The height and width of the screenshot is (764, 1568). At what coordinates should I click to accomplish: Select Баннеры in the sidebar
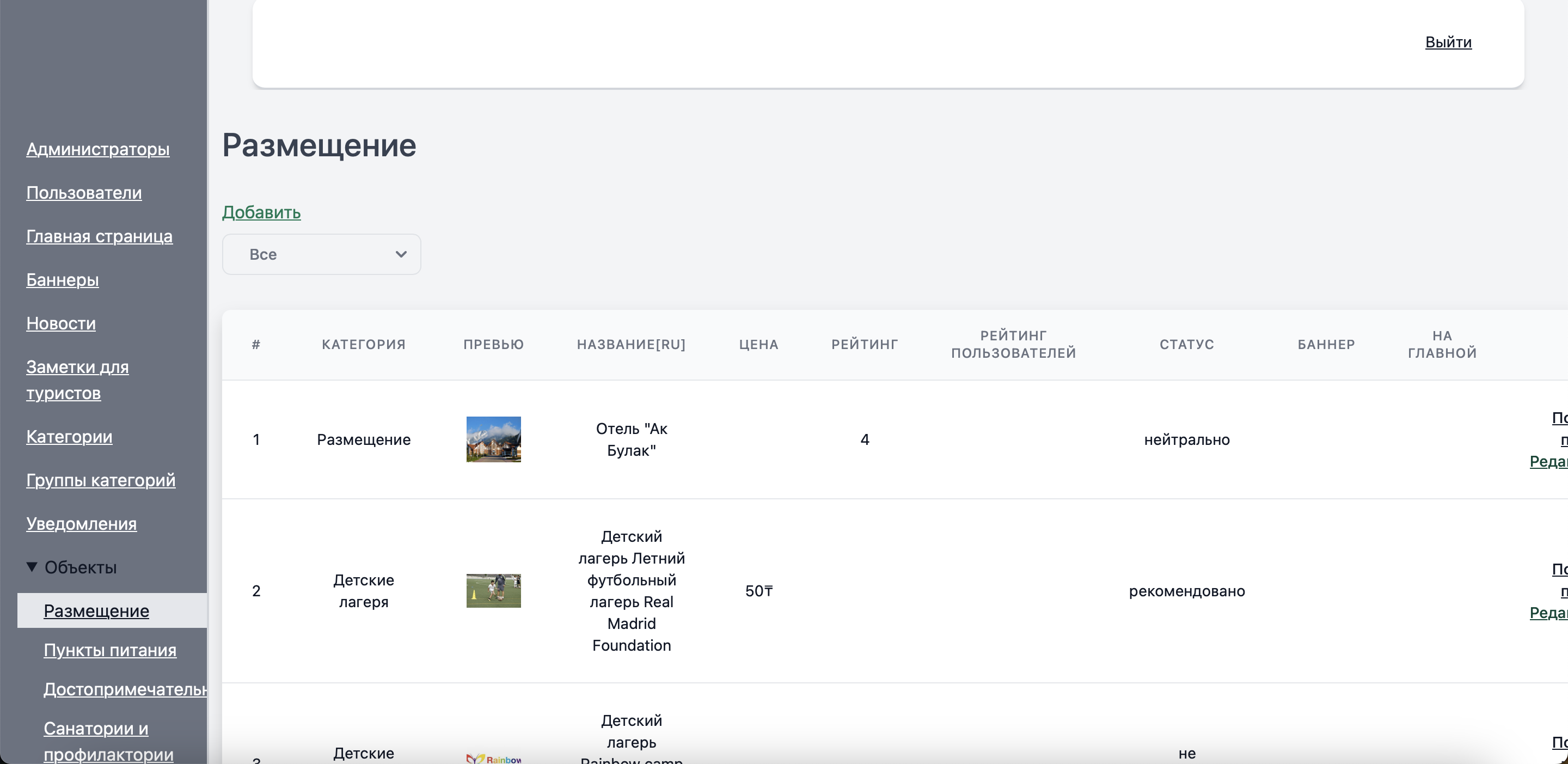63,279
